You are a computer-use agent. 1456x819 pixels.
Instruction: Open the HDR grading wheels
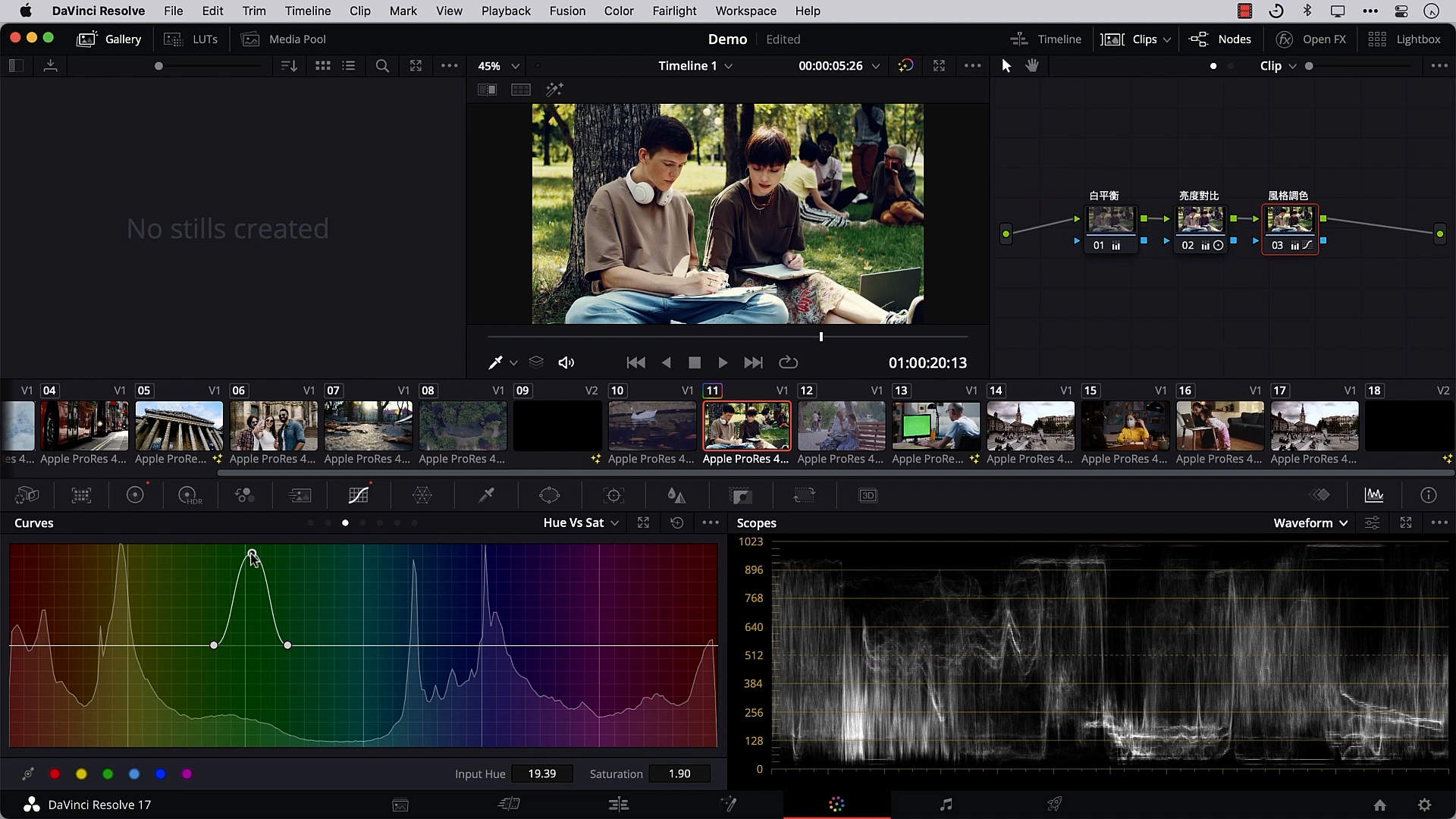click(188, 495)
